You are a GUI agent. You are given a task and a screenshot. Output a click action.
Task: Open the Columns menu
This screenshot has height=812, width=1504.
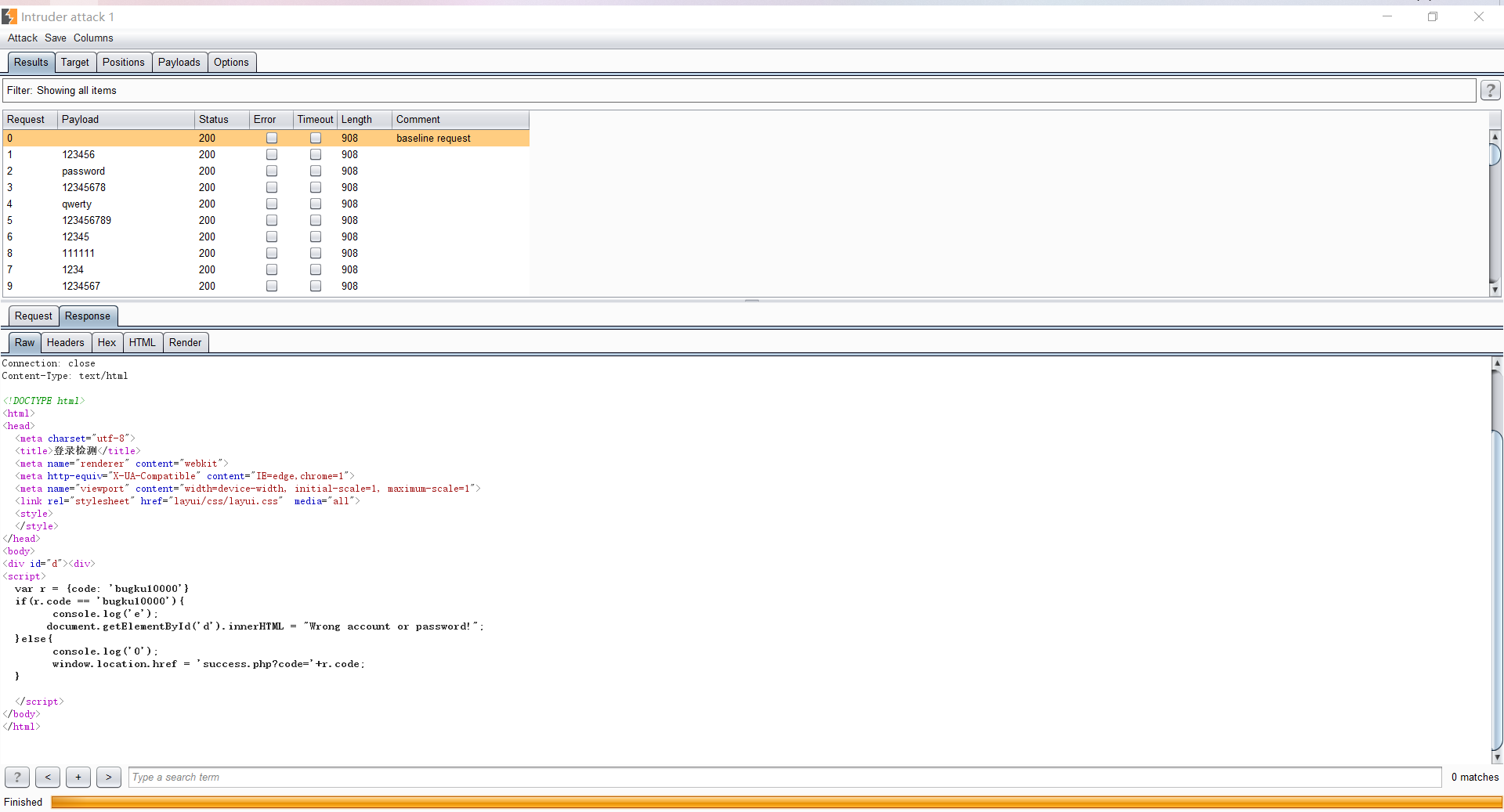(93, 38)
